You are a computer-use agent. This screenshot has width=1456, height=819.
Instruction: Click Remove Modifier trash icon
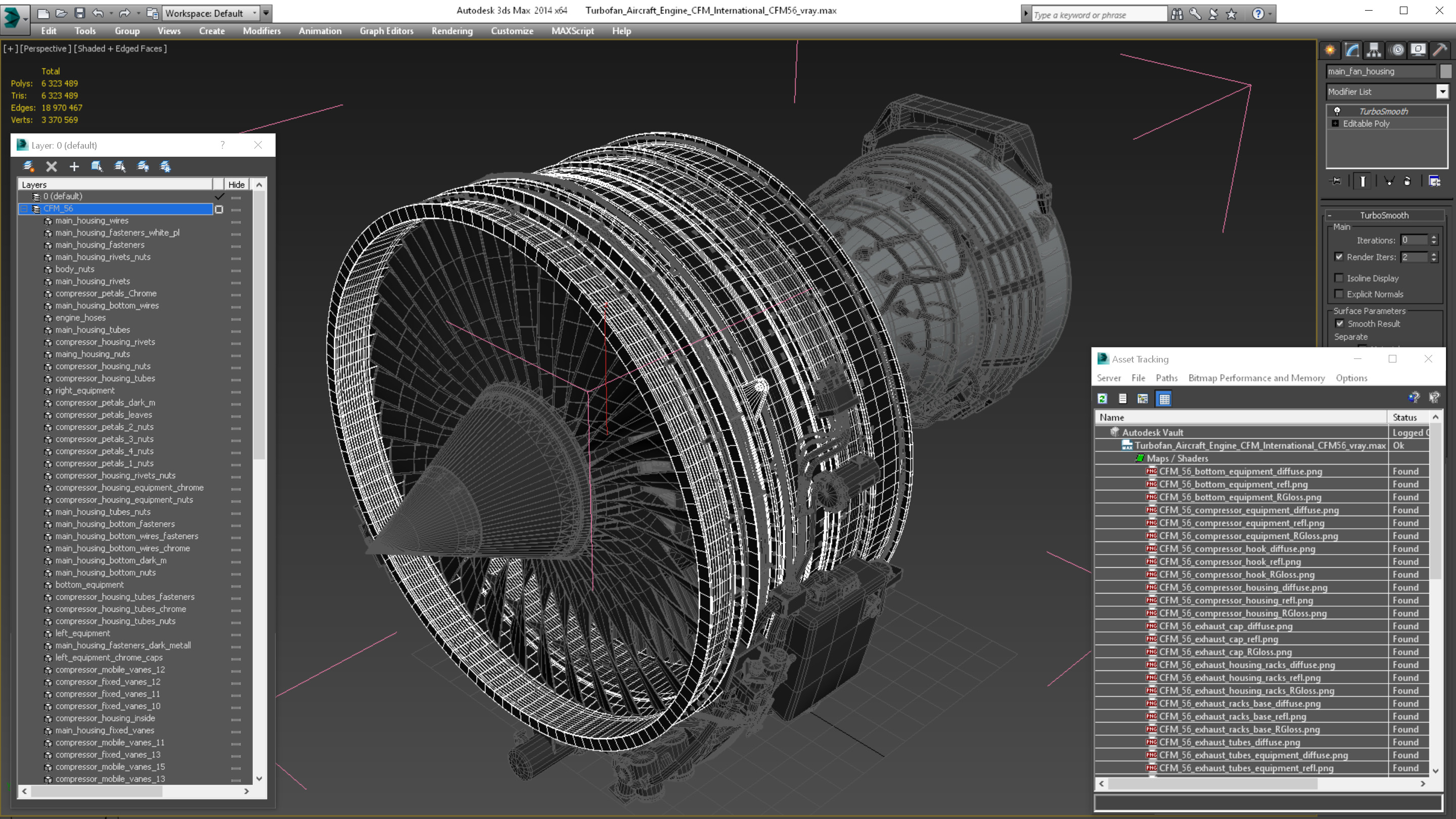(1407, 181)
